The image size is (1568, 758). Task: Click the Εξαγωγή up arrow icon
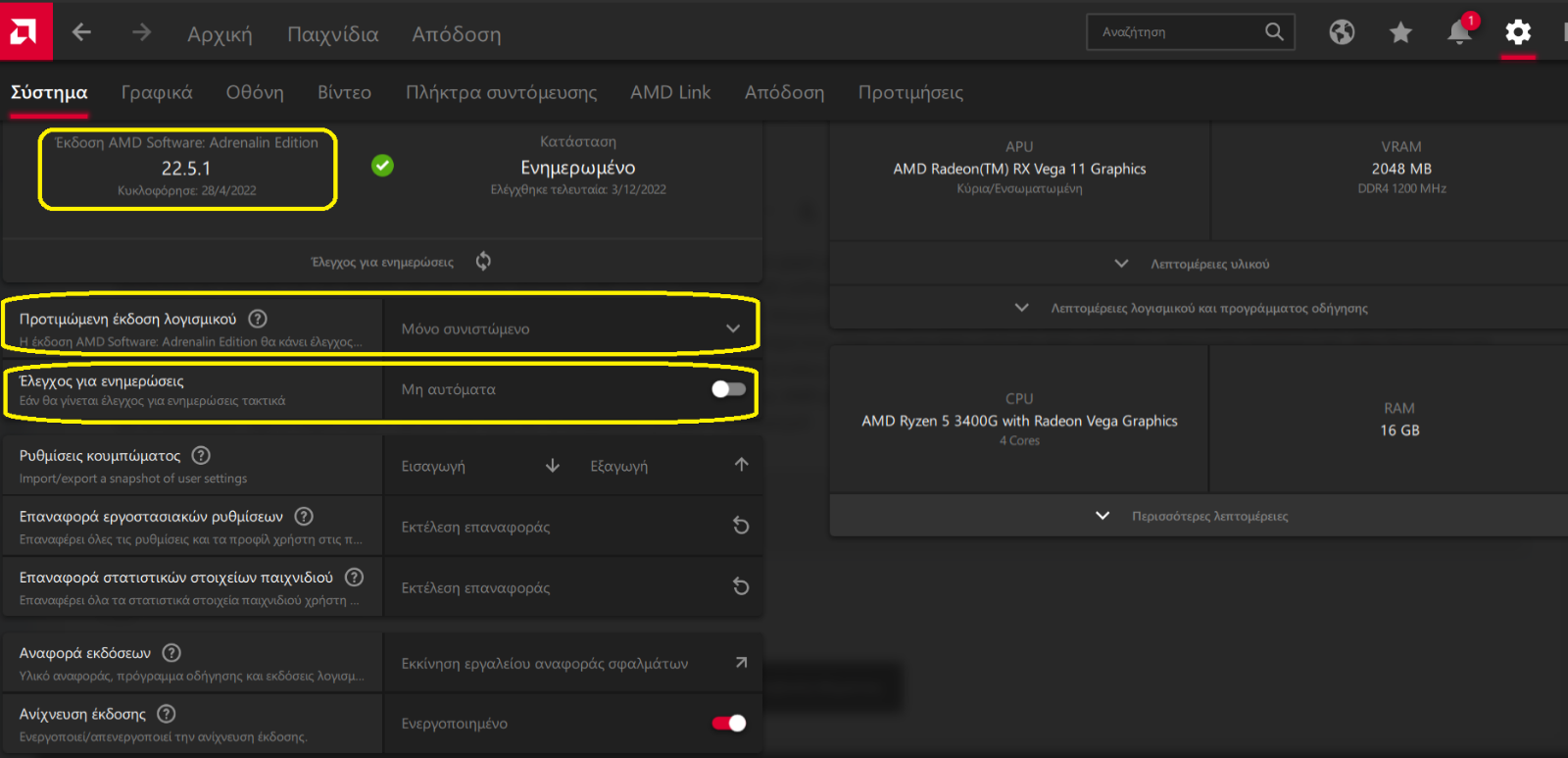point(742,464)
